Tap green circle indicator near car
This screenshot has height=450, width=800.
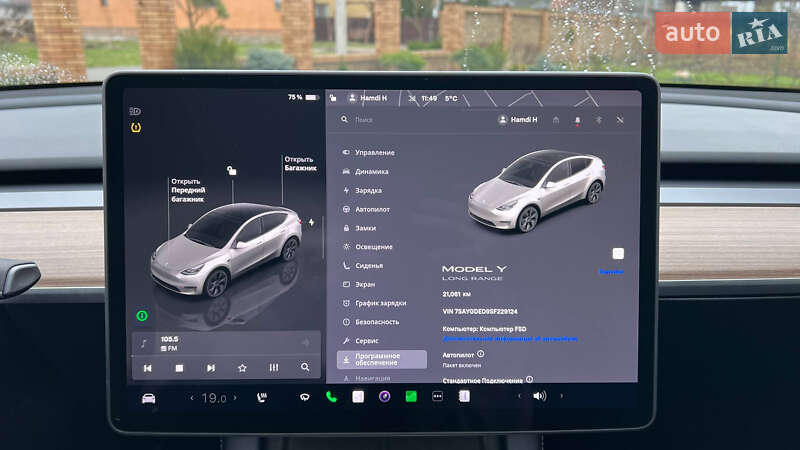tap(142, 316)
